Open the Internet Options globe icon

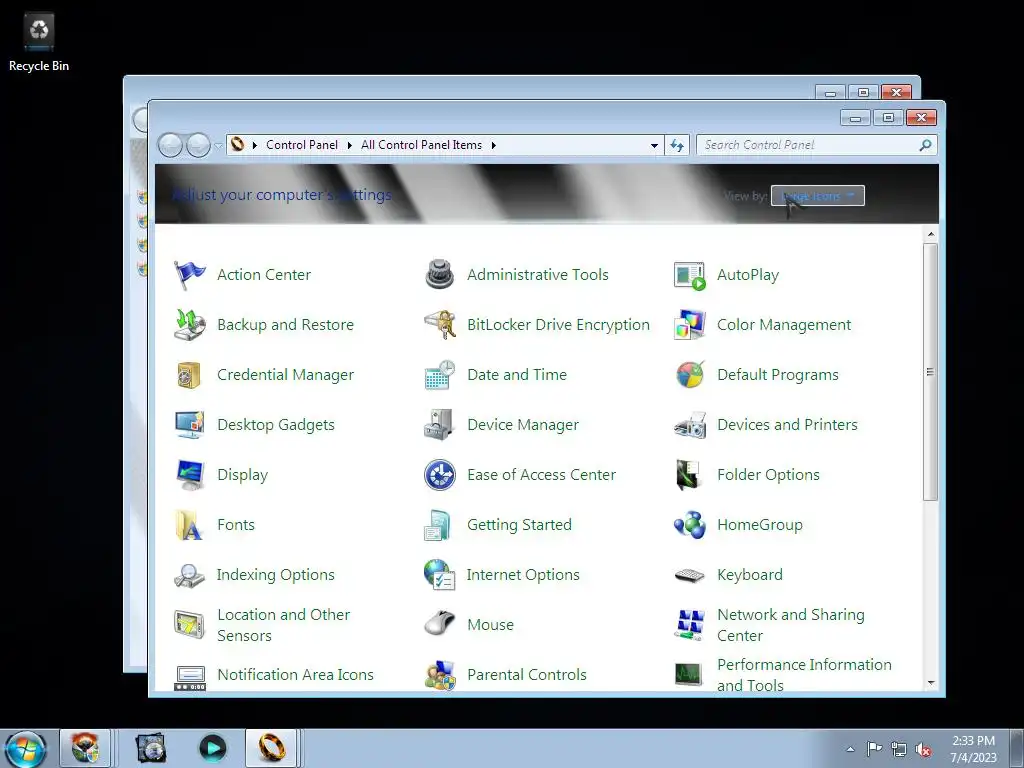(440, 575)
